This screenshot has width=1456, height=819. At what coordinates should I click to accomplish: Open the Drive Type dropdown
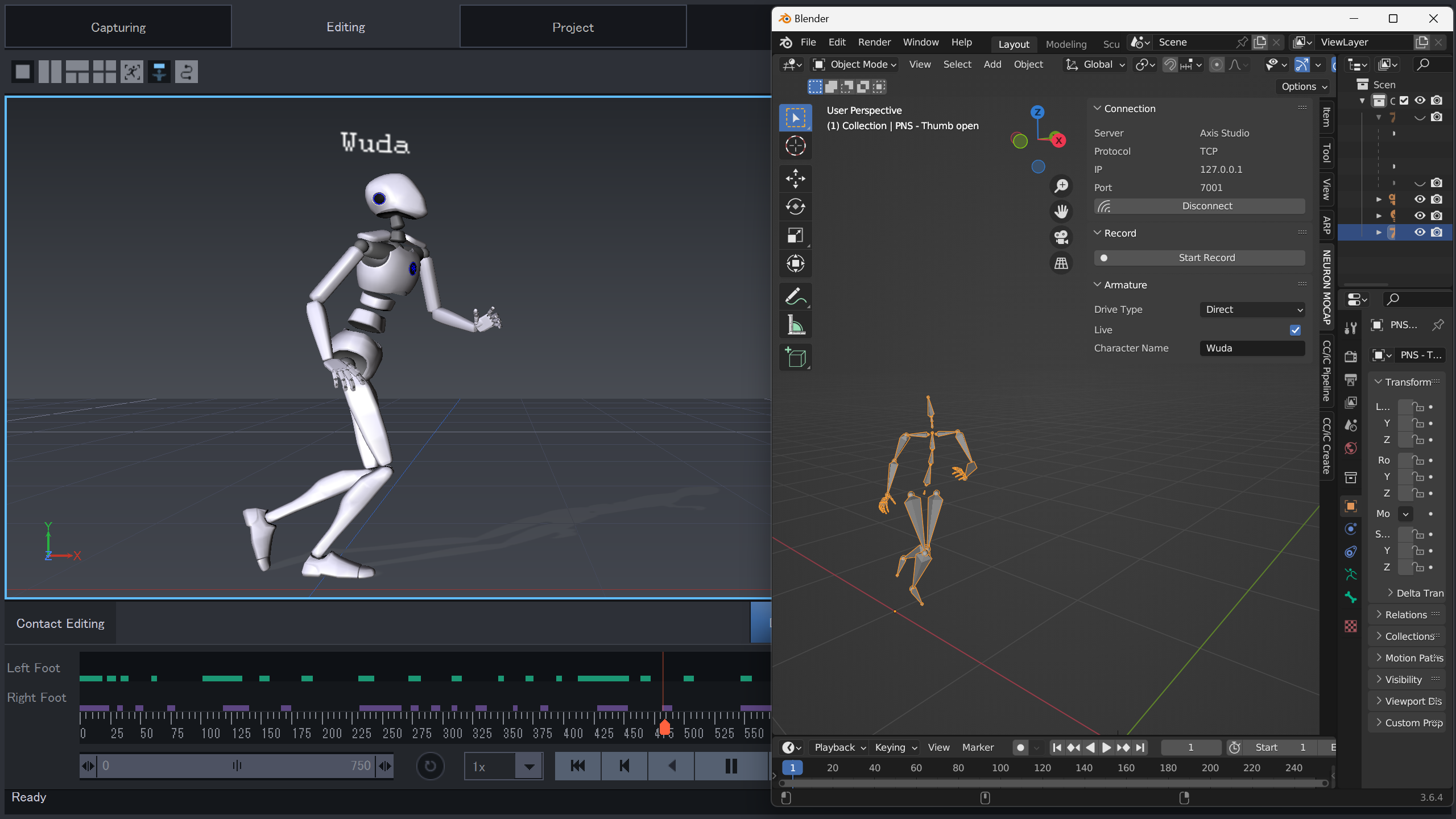pyautogui.click(x=1252, y=309)
